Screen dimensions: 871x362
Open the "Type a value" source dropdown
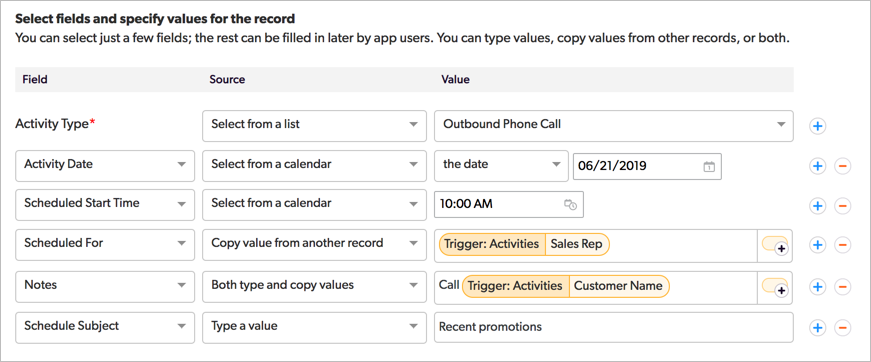(314, 328)
